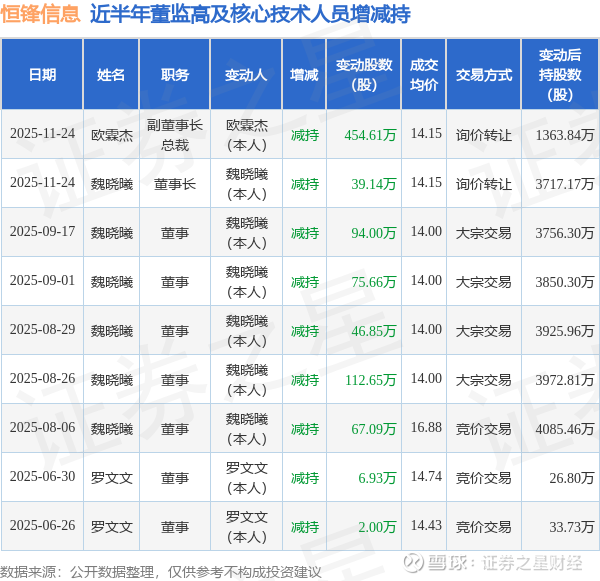Click the average price 16.88
The width and height of the screenshot is (600, 581).
426,428
